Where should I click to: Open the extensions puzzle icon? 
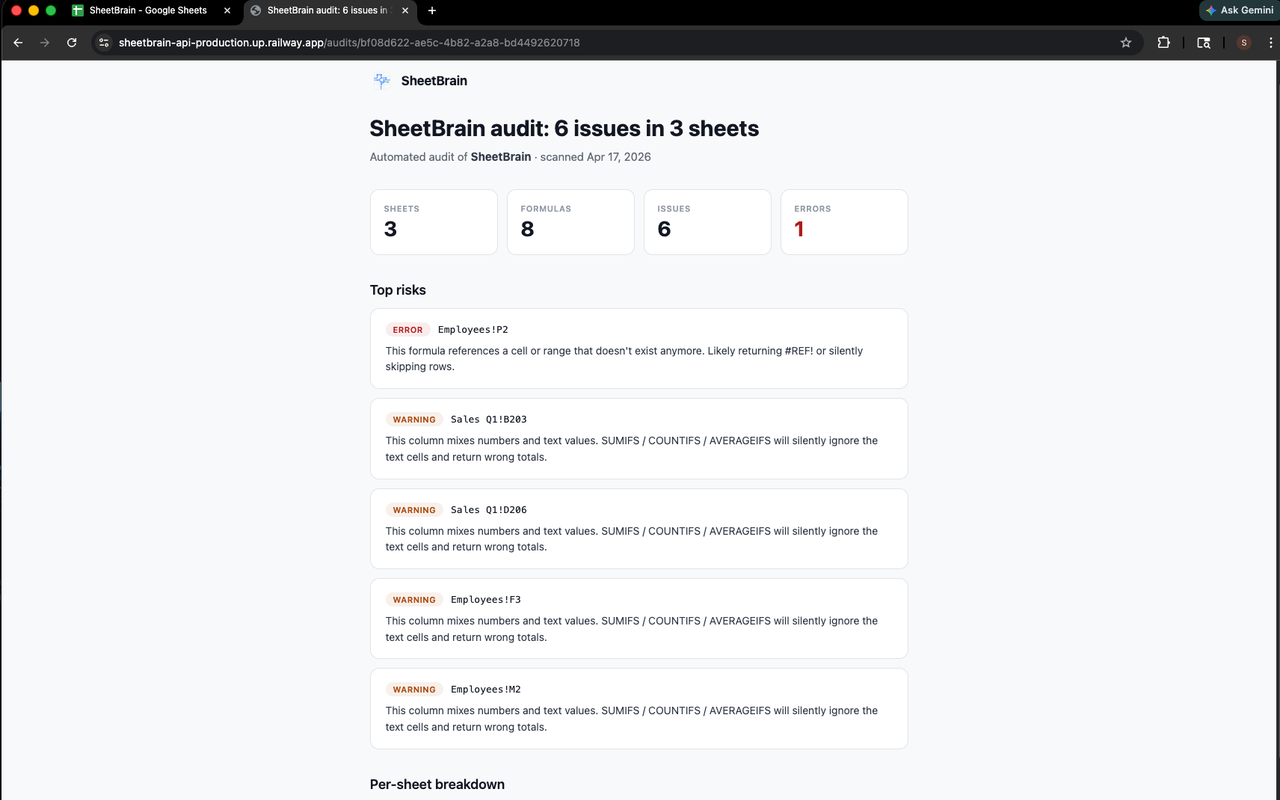(x=1163, y=42)
